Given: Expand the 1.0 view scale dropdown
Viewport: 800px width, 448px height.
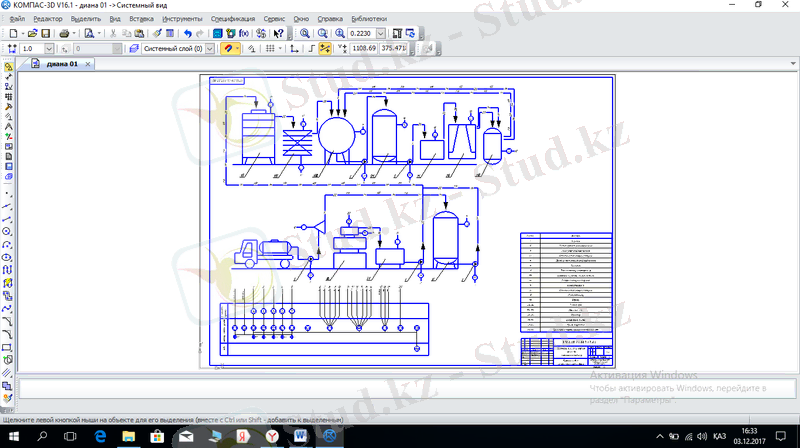Looking at the screenshot, I should click(x=50, y=48).
